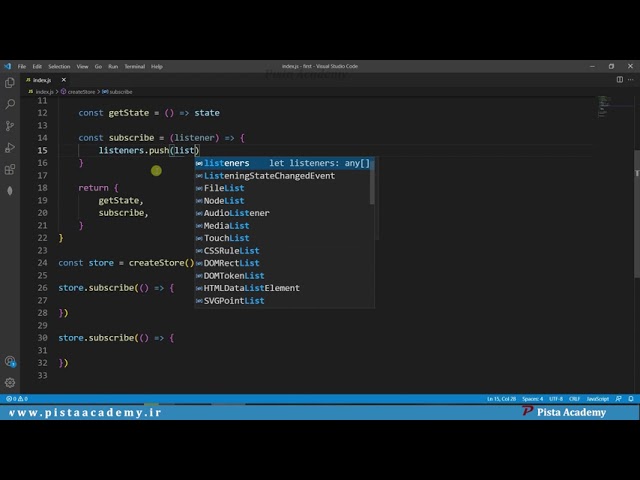Open Source Control view
The image size is (640, 480).
pyautogui.click(x=10, y=126)
